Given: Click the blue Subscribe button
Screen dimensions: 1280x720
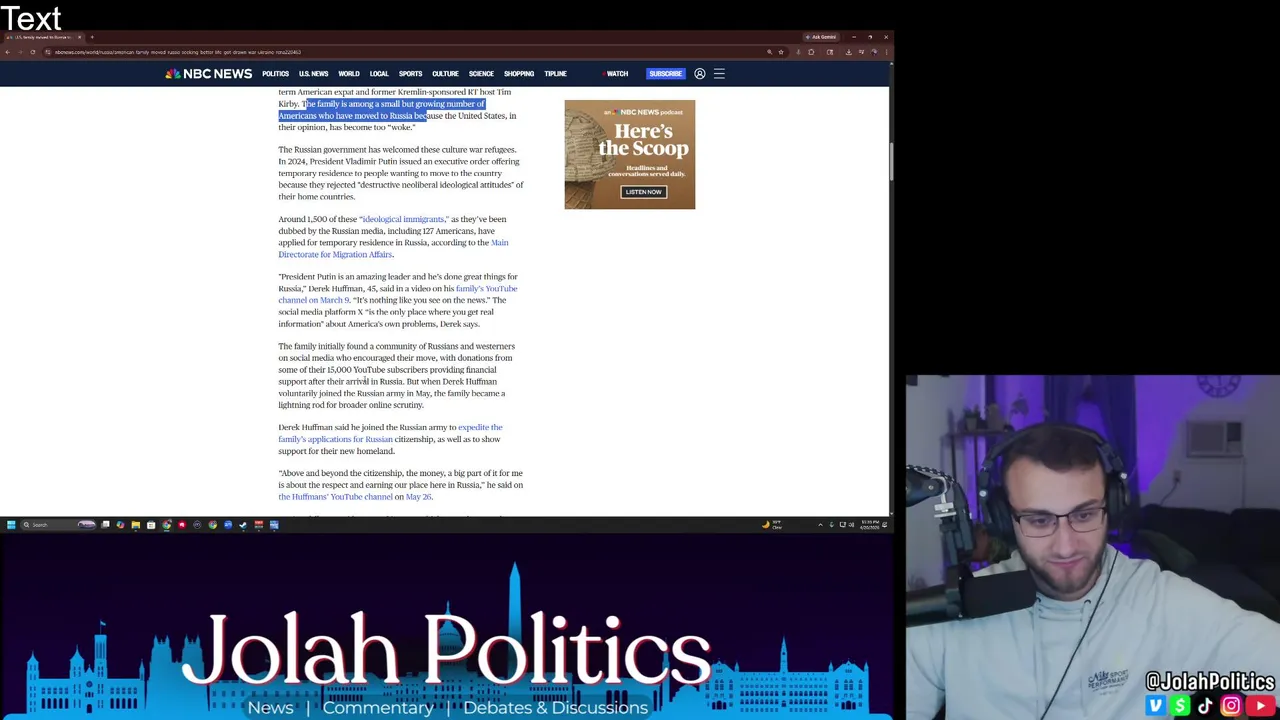Looking at the screenshot, I should click(665, 74).
